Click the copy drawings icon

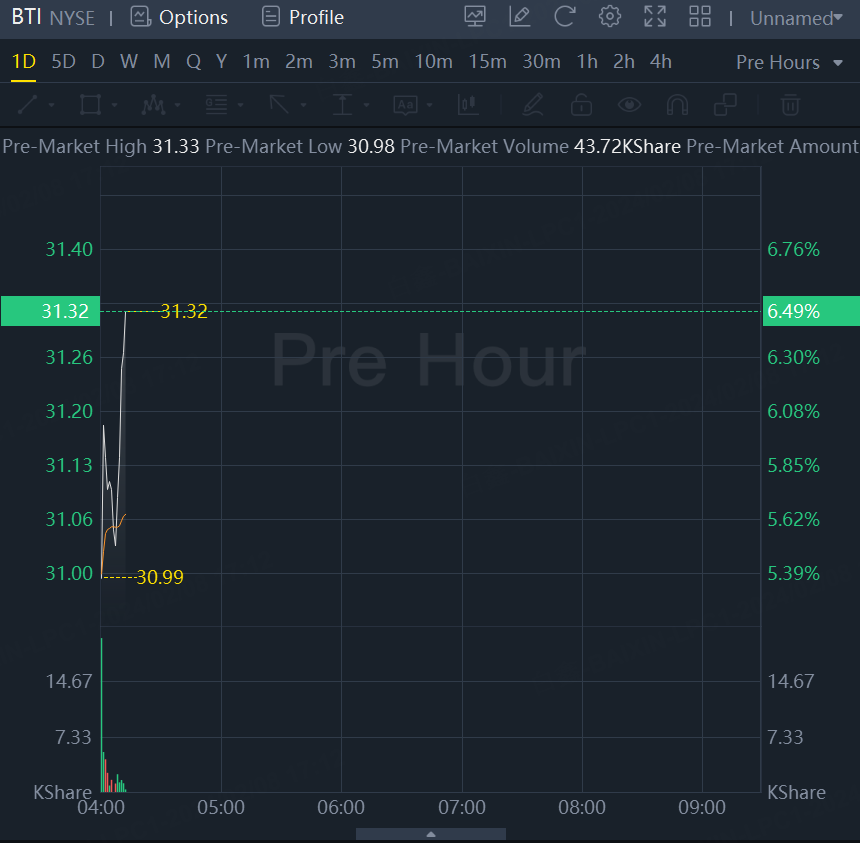click(x=725, y=104)
